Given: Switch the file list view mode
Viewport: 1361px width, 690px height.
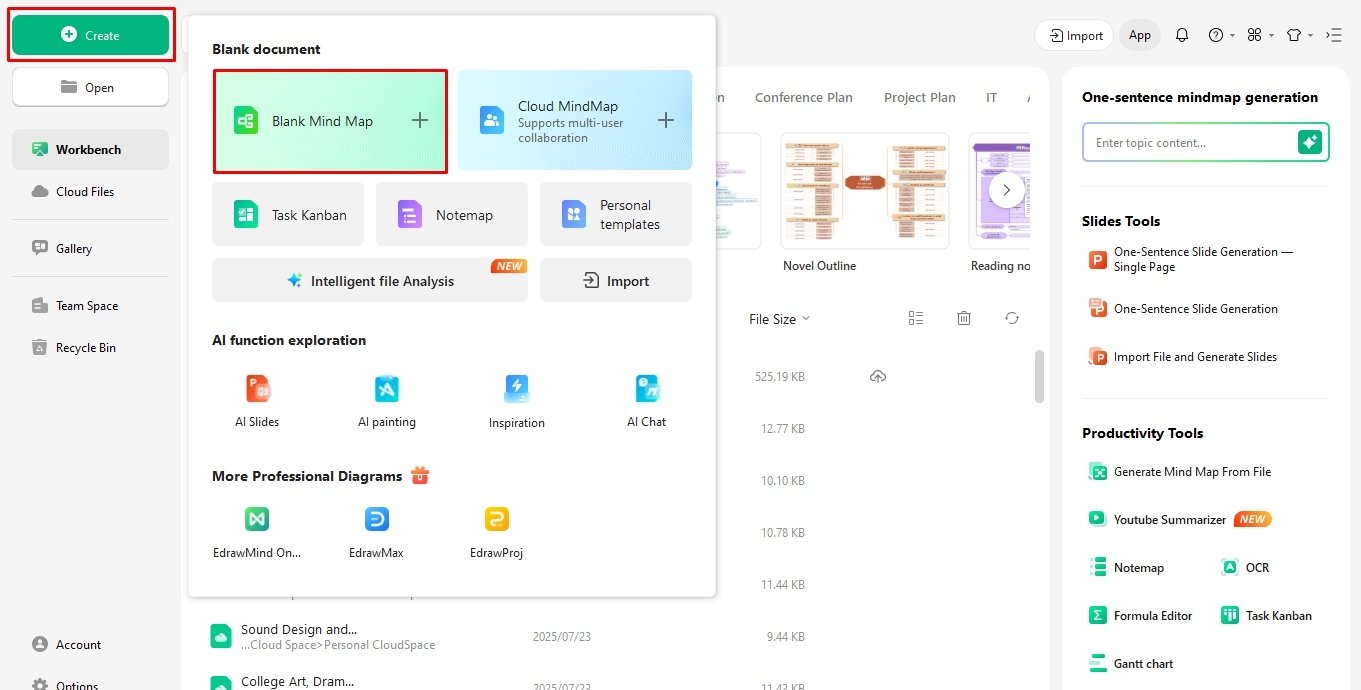Looking at the screenshot, I should pyautogui.click(x=916, y=318).
